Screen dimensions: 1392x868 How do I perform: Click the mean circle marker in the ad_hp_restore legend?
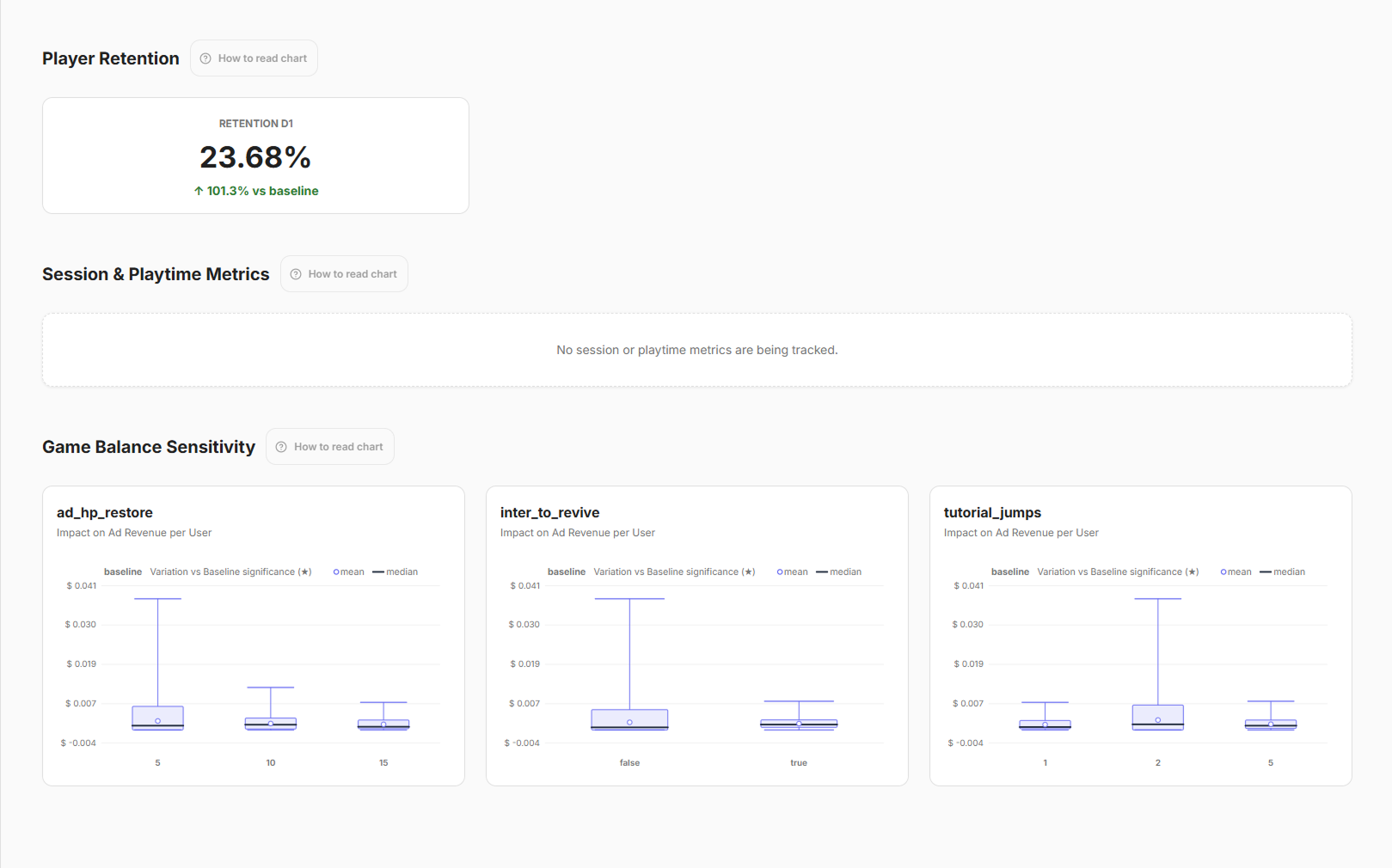coord(336,572)
